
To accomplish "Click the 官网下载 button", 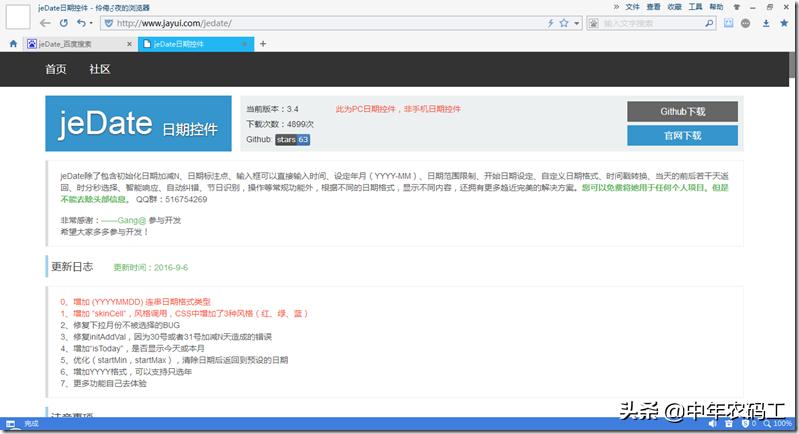I will click(682, 136).
